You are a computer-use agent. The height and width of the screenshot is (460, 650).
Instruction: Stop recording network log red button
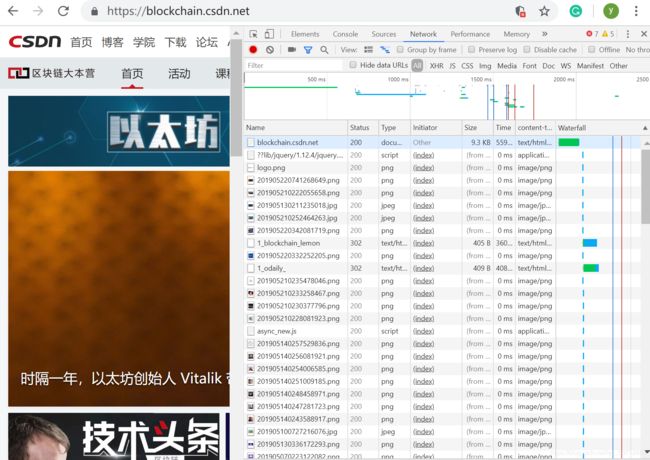tap(253, 50)
